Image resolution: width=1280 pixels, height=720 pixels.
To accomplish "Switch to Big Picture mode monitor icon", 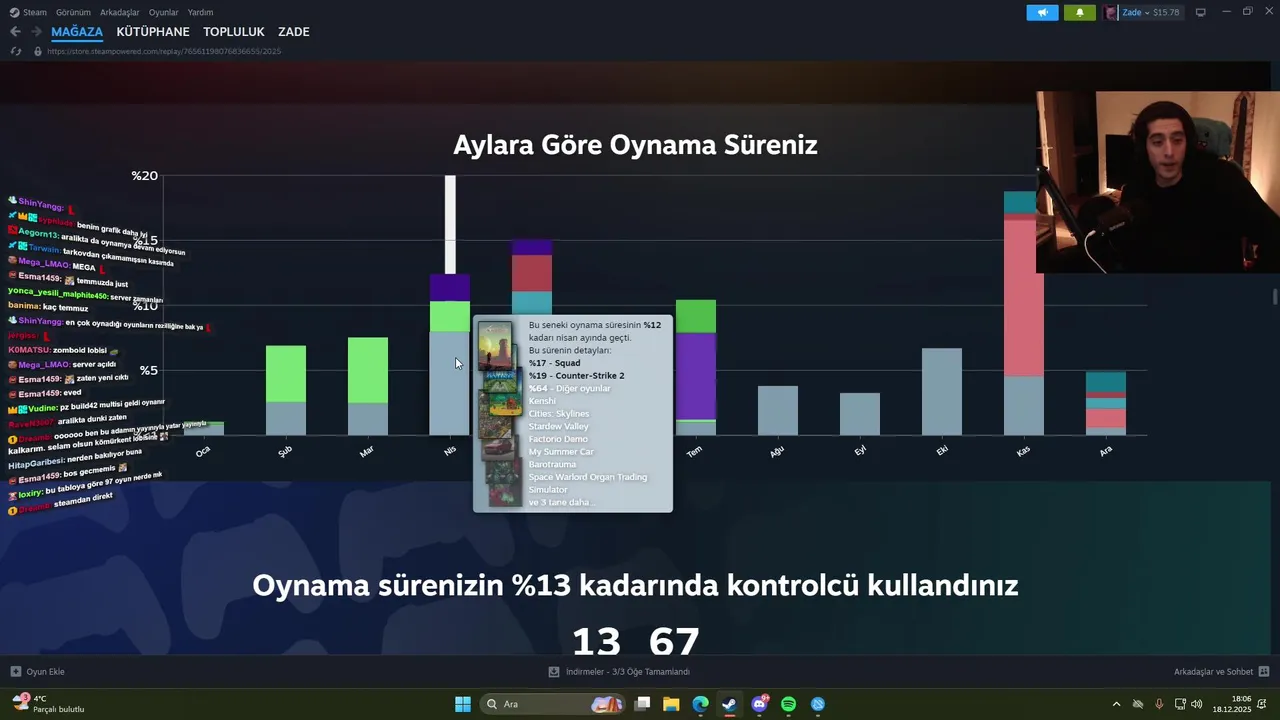I will [x=1200, y=12].
